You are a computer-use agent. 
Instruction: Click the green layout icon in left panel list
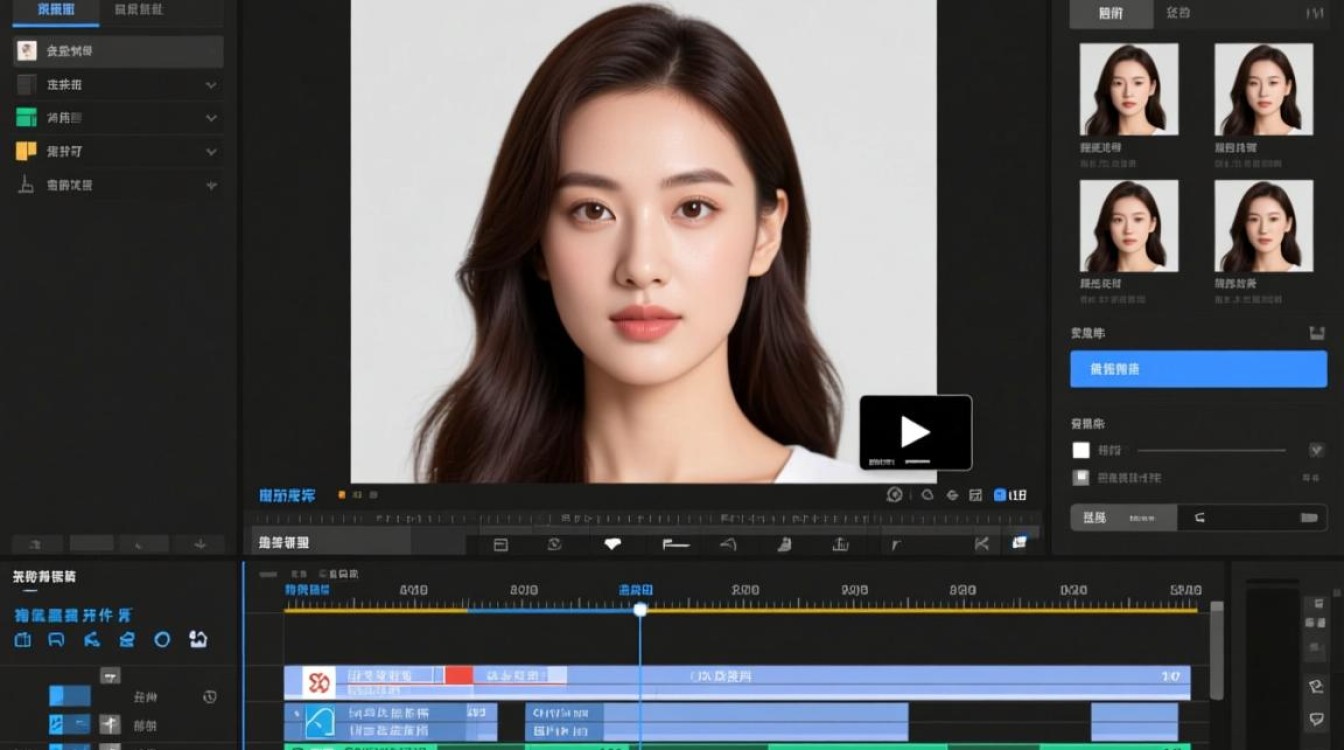[26, 118]
